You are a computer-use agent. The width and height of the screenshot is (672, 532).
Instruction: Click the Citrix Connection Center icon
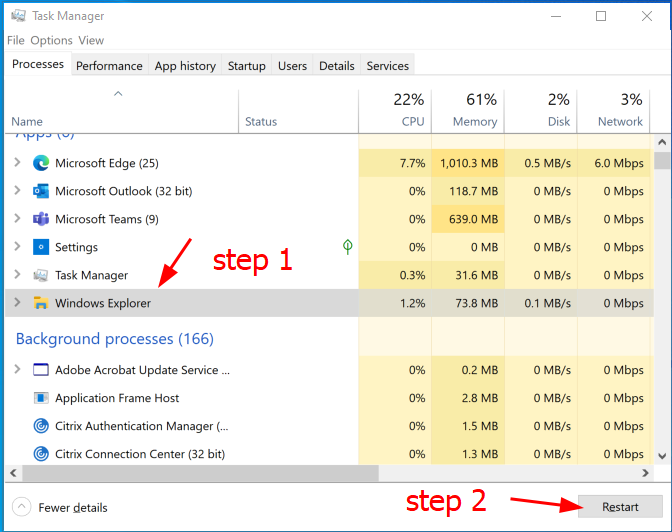[41, 454]
